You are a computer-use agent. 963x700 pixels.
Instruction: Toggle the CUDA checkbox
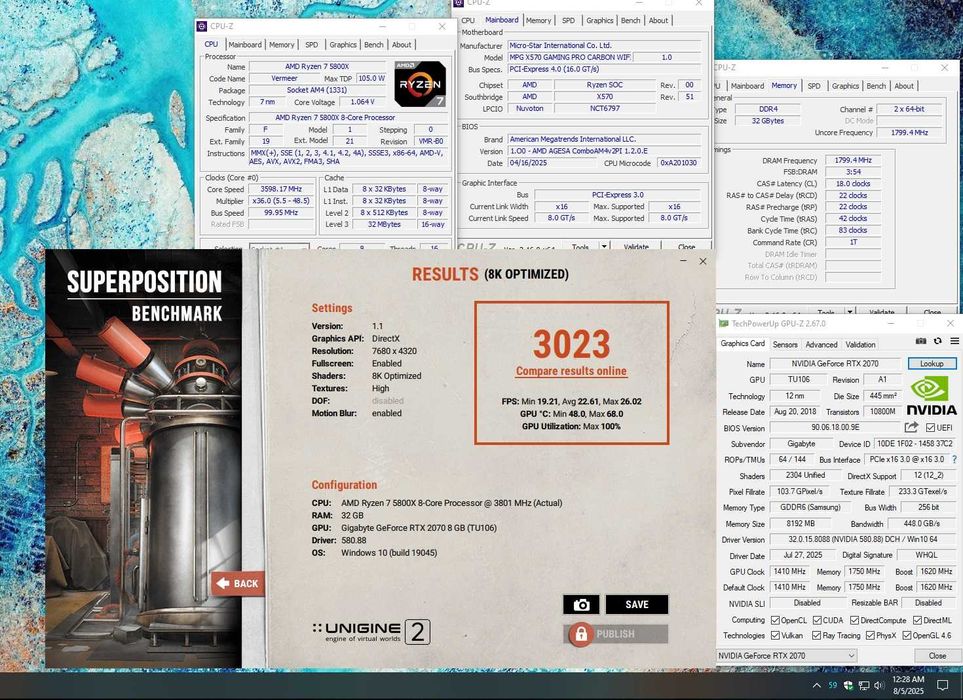pyautogui.click(x=817, y=620)
